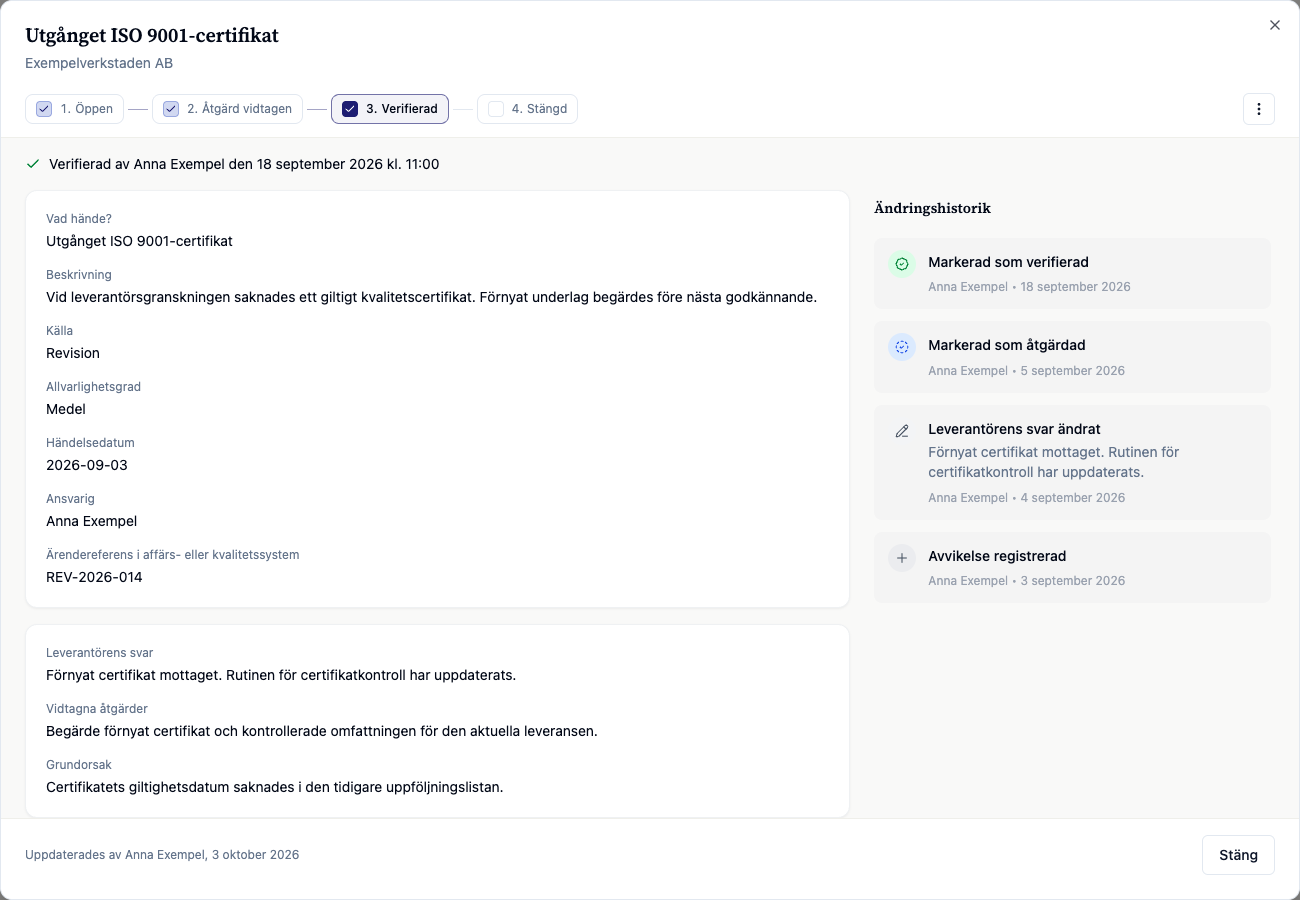Image resolution: width=1300 pixels, height=900 pixels.
Task: Click the description text about 'leverantörsgranskningen'
Action: click(x=432, y=297)
